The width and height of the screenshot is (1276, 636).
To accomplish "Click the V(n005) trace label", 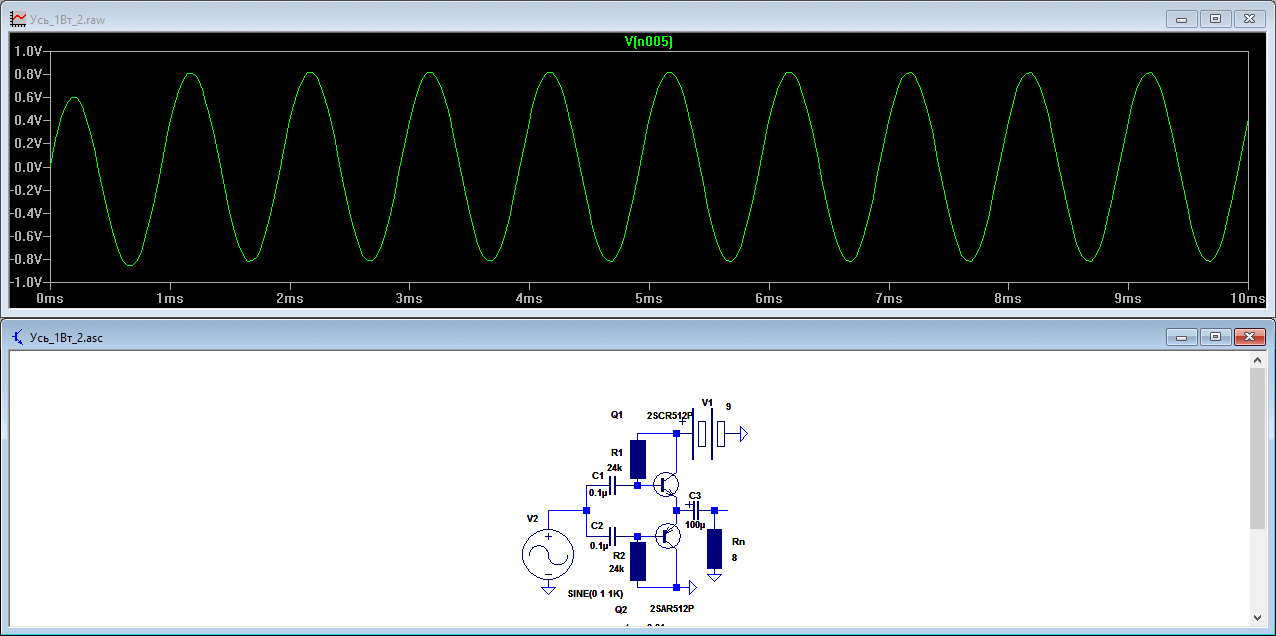I will coord(648,42).
